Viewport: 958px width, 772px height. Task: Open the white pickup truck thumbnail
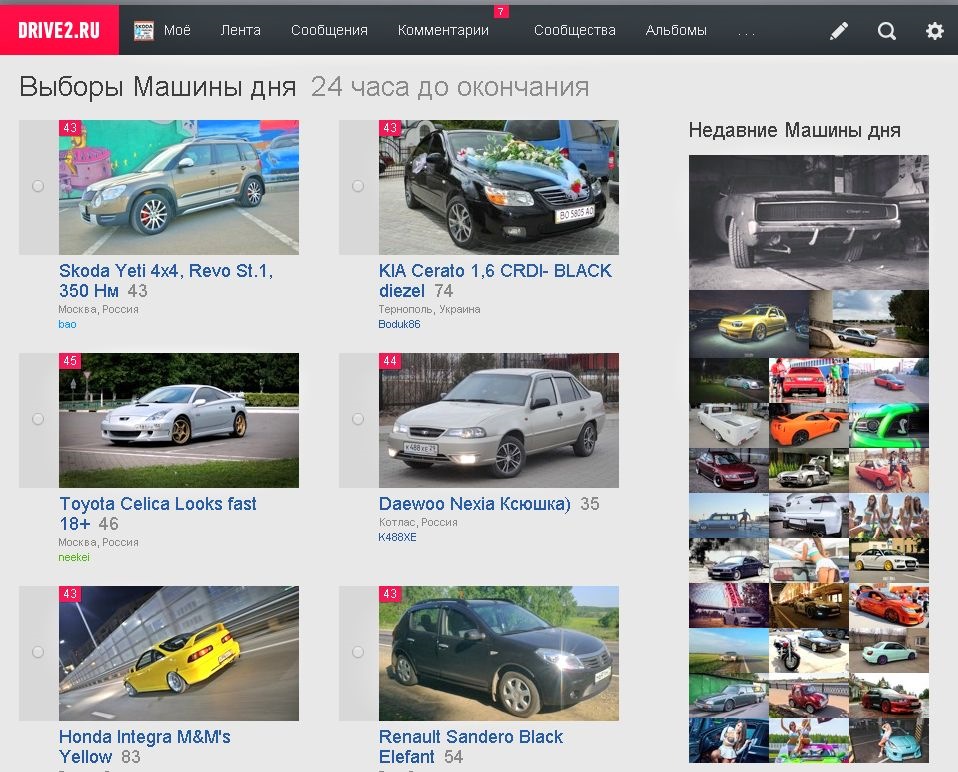click(729, 425)
